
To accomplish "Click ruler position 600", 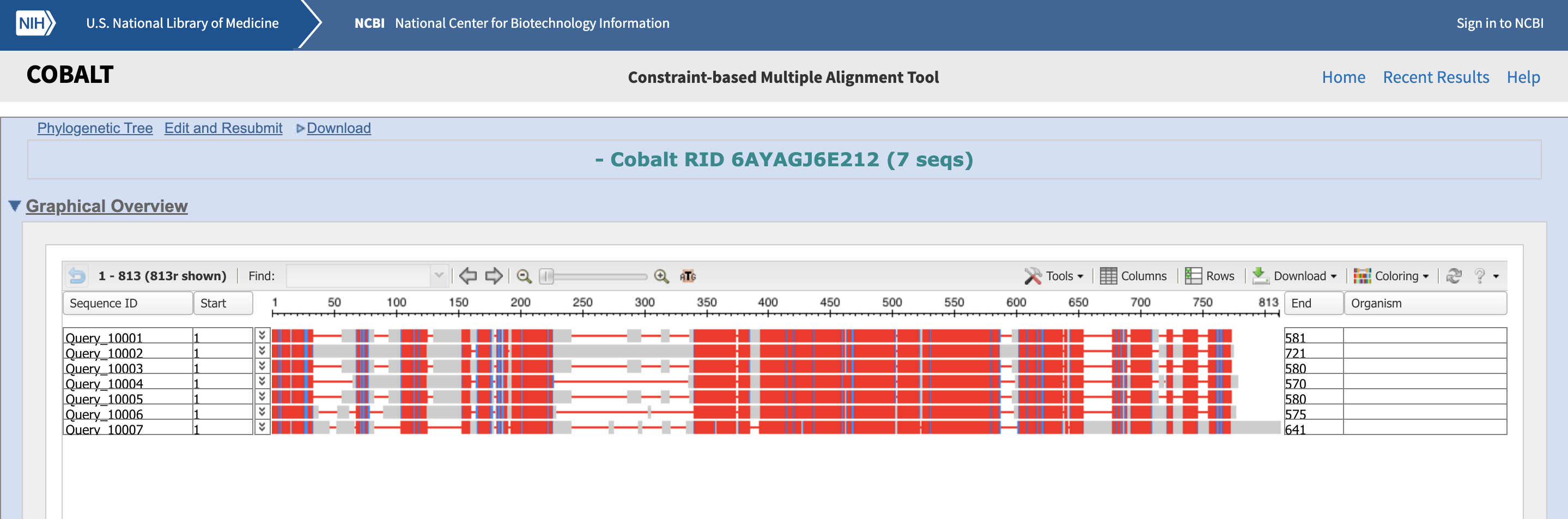I will [x=1016, y=302].
